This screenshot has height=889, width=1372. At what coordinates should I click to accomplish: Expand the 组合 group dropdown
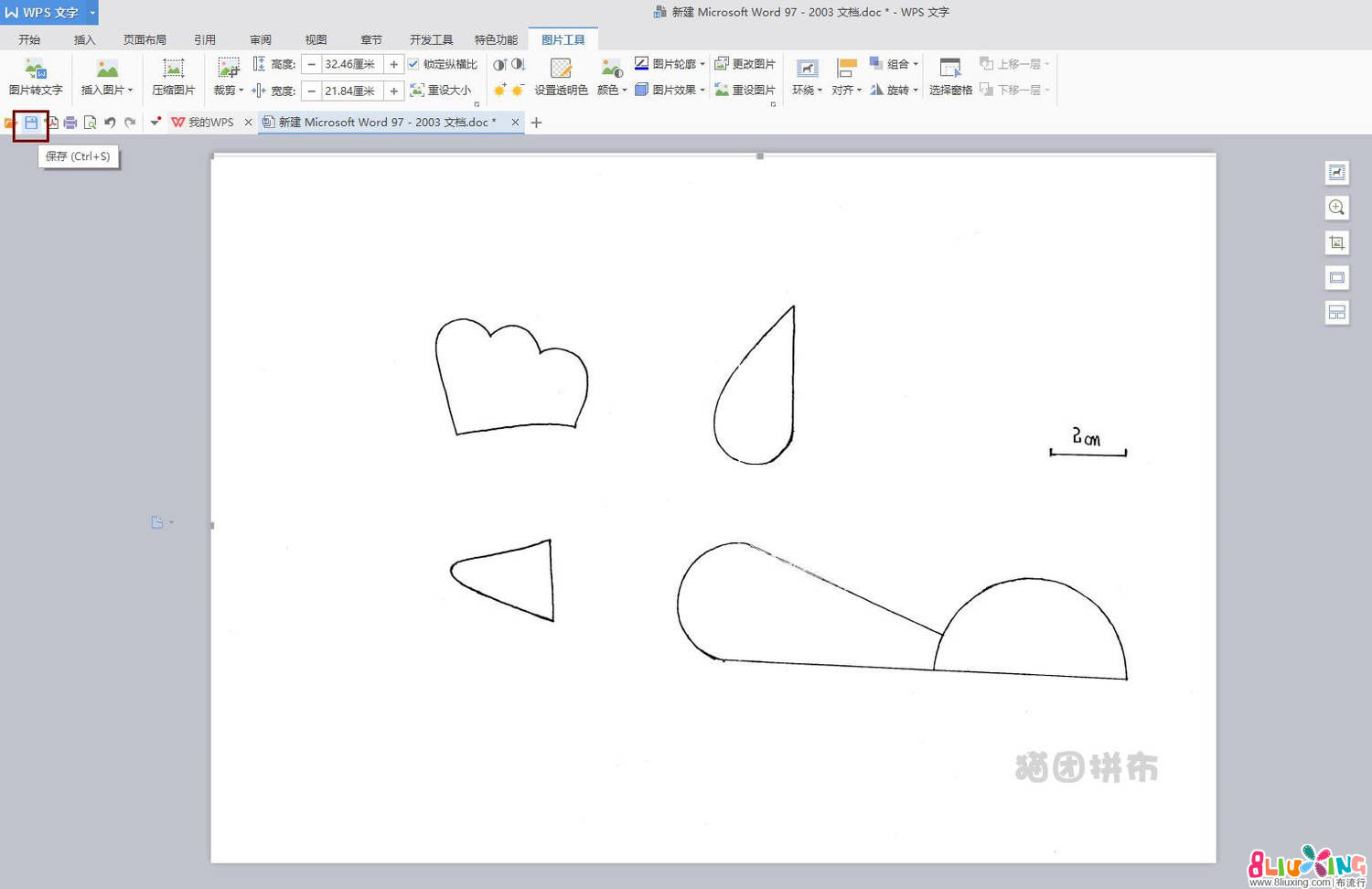916,64
